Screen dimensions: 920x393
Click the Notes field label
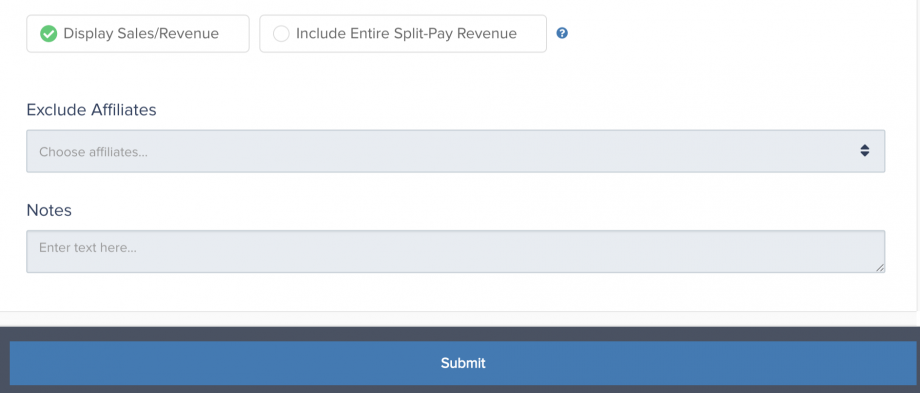point(49,210)
